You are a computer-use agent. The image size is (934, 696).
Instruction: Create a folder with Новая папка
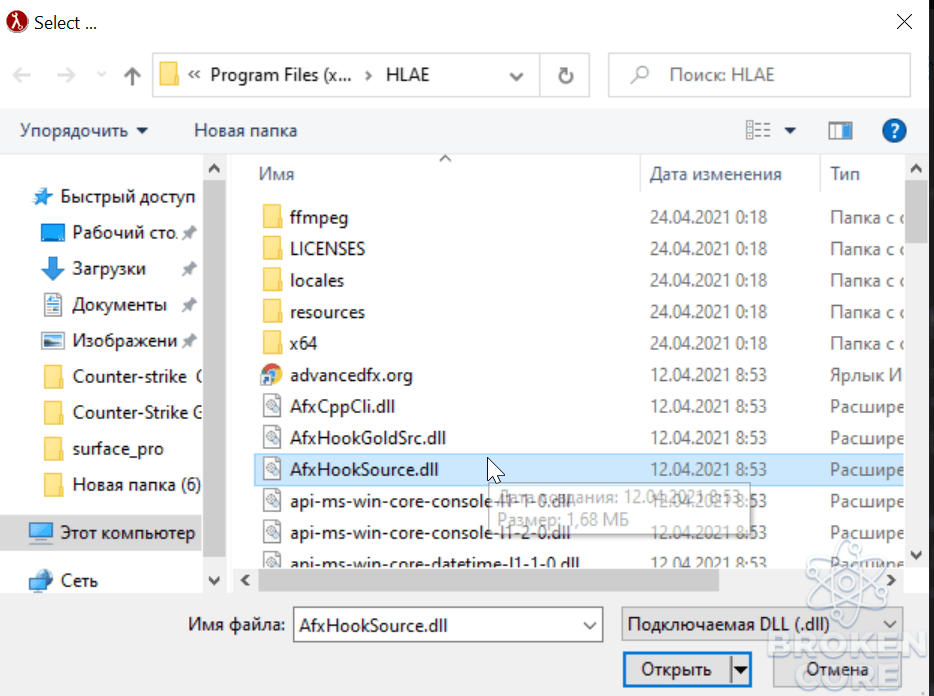pos(245,130)
